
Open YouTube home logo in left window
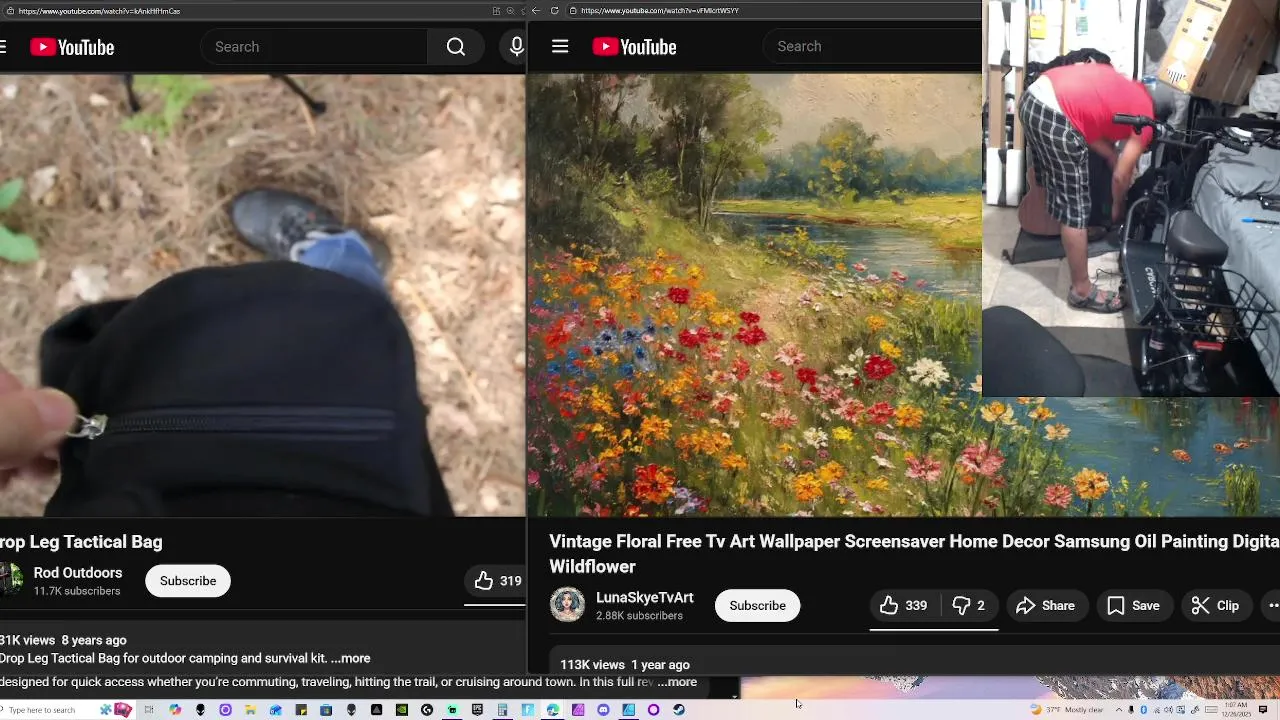[x=72, y=47]
